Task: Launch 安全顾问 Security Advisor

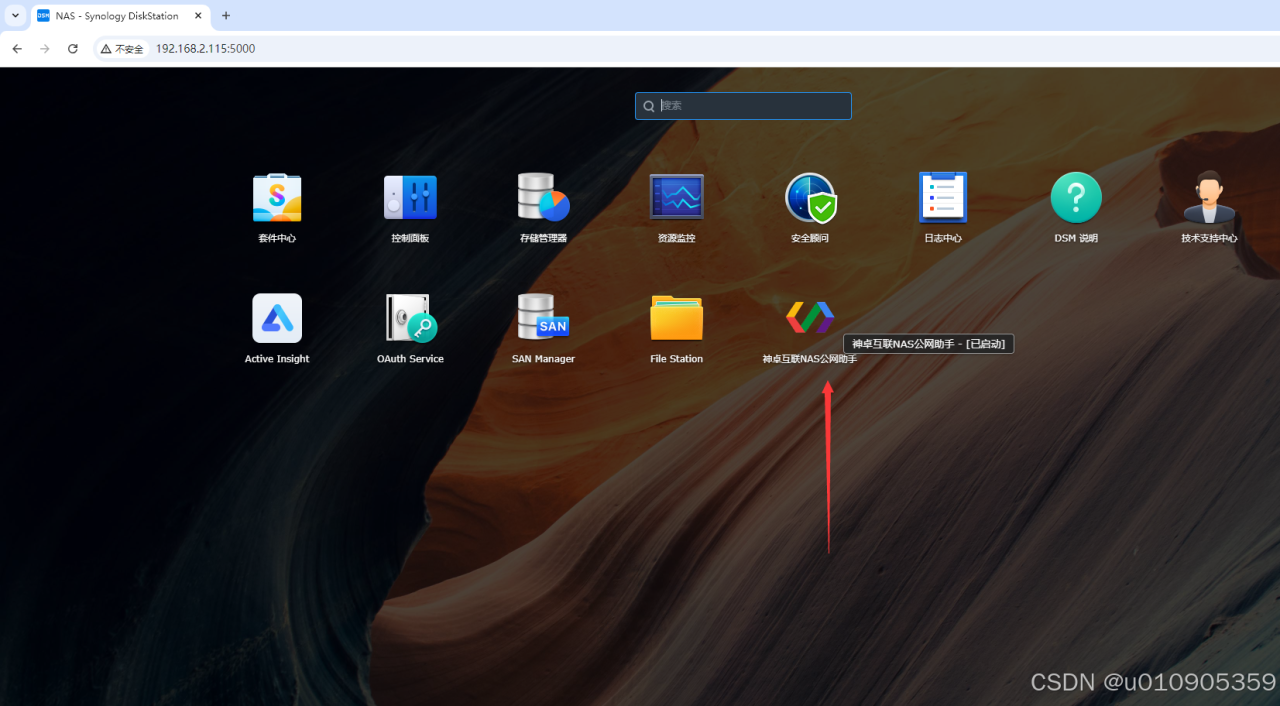Action: [x=810, y=198]
